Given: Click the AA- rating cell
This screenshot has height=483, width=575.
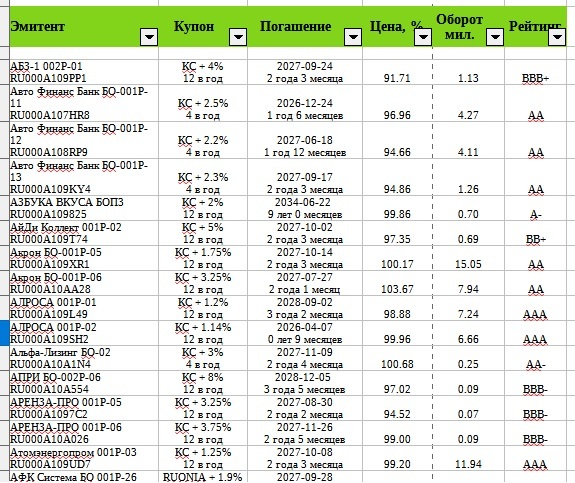Looking at the screenshot, I should point(536,358).
